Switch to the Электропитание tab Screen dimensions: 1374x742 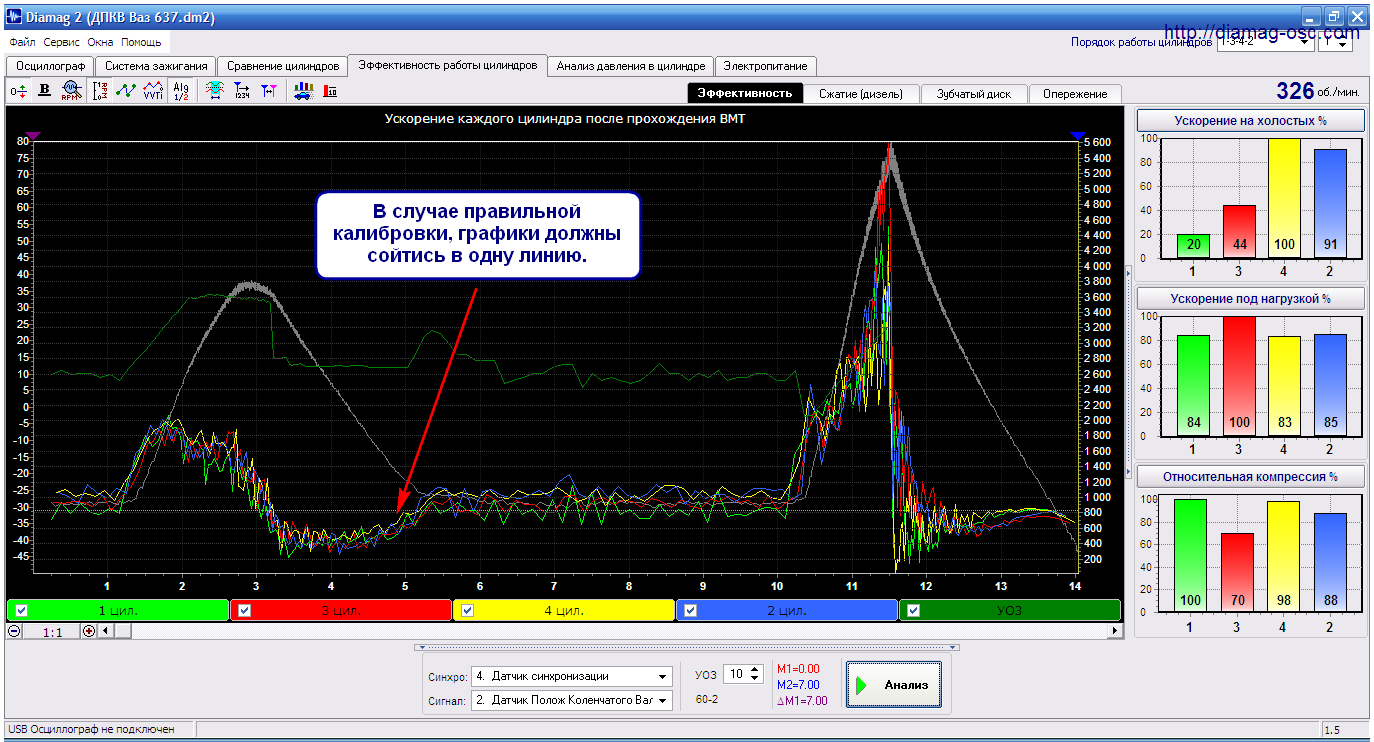766,66
